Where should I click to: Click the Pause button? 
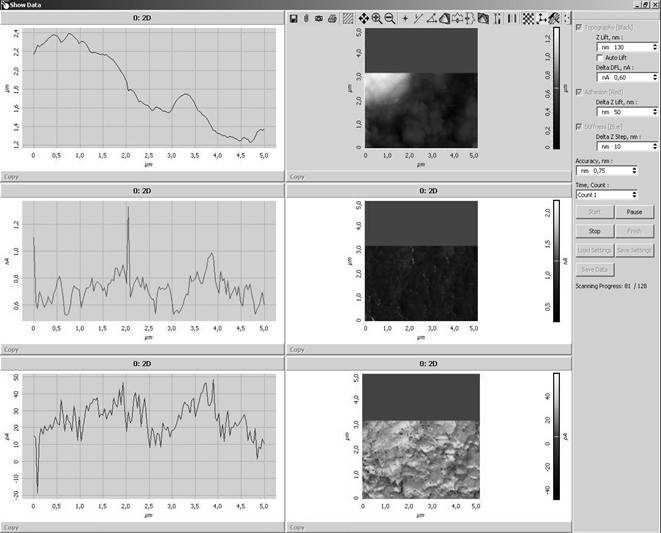coord(634,211)
